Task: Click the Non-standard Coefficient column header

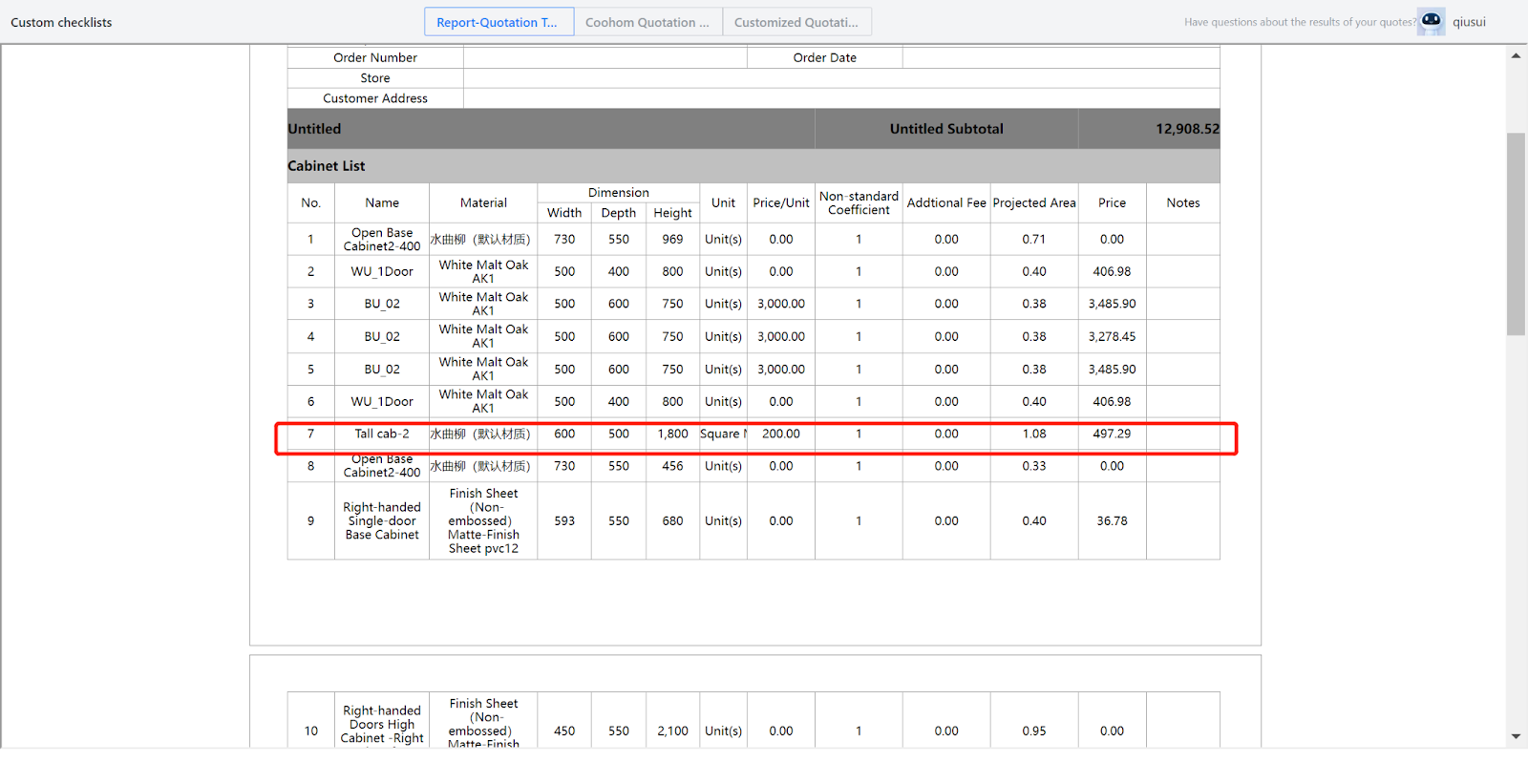Action: (859, 202)
